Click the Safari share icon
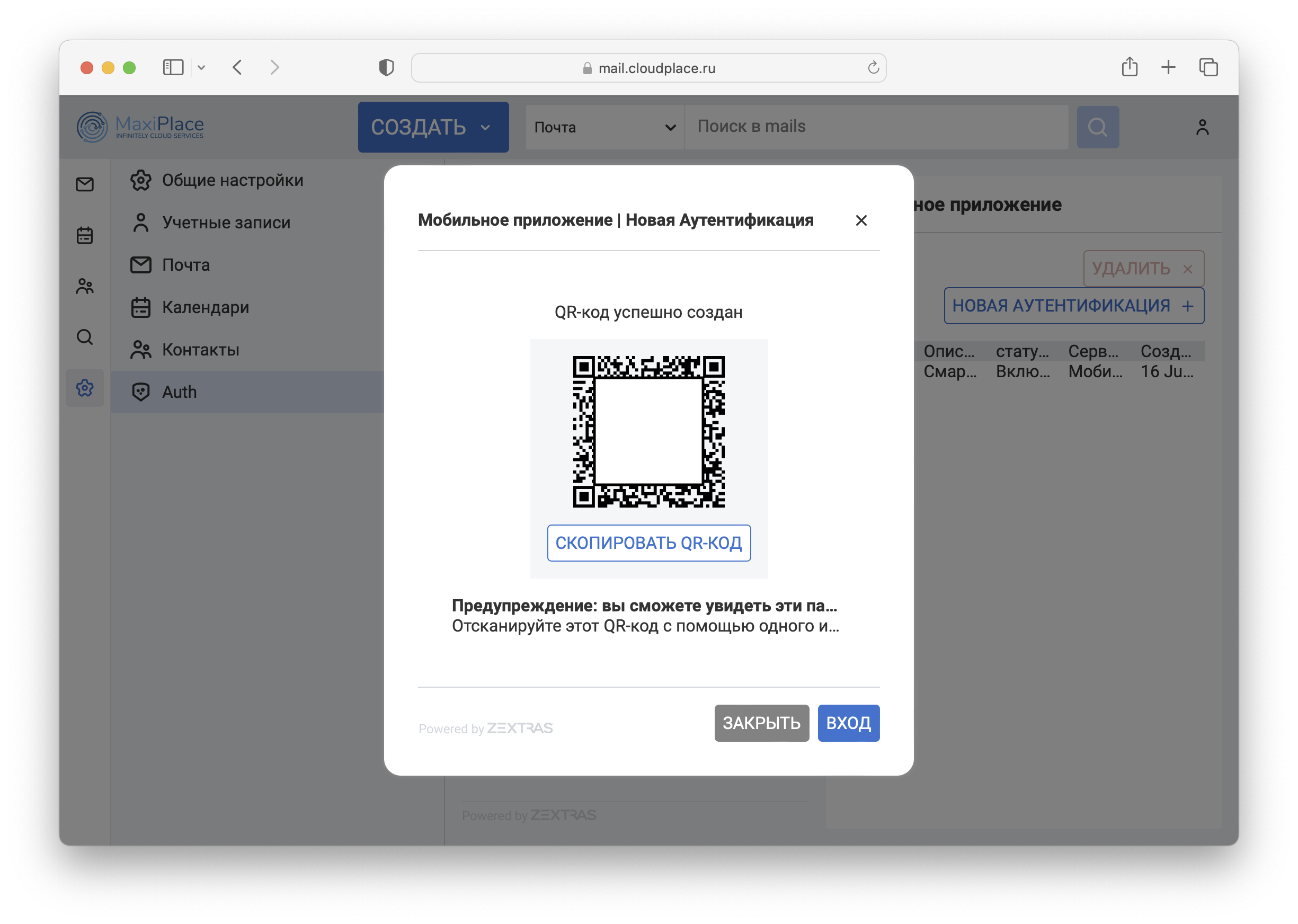The image size is (1298, 924). 1129,67
